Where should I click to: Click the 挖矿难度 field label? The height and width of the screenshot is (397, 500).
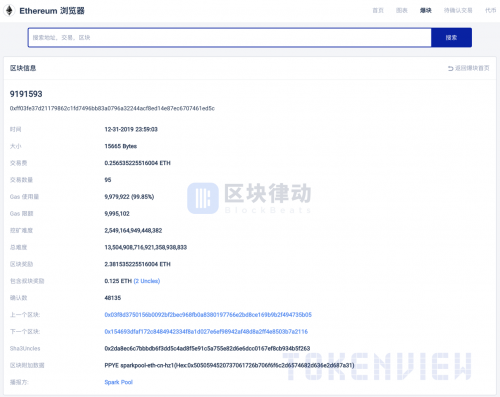click(x=21, y=230)
